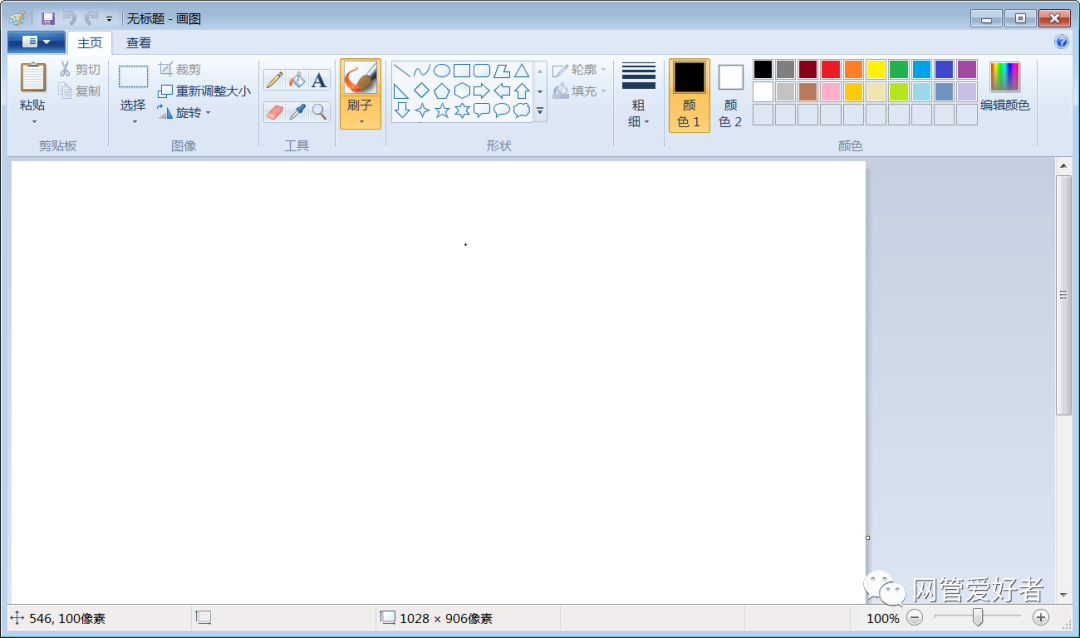Click the Save icon on quick access toolbar
Screen dimensions: 1080x638
[47, 17]
